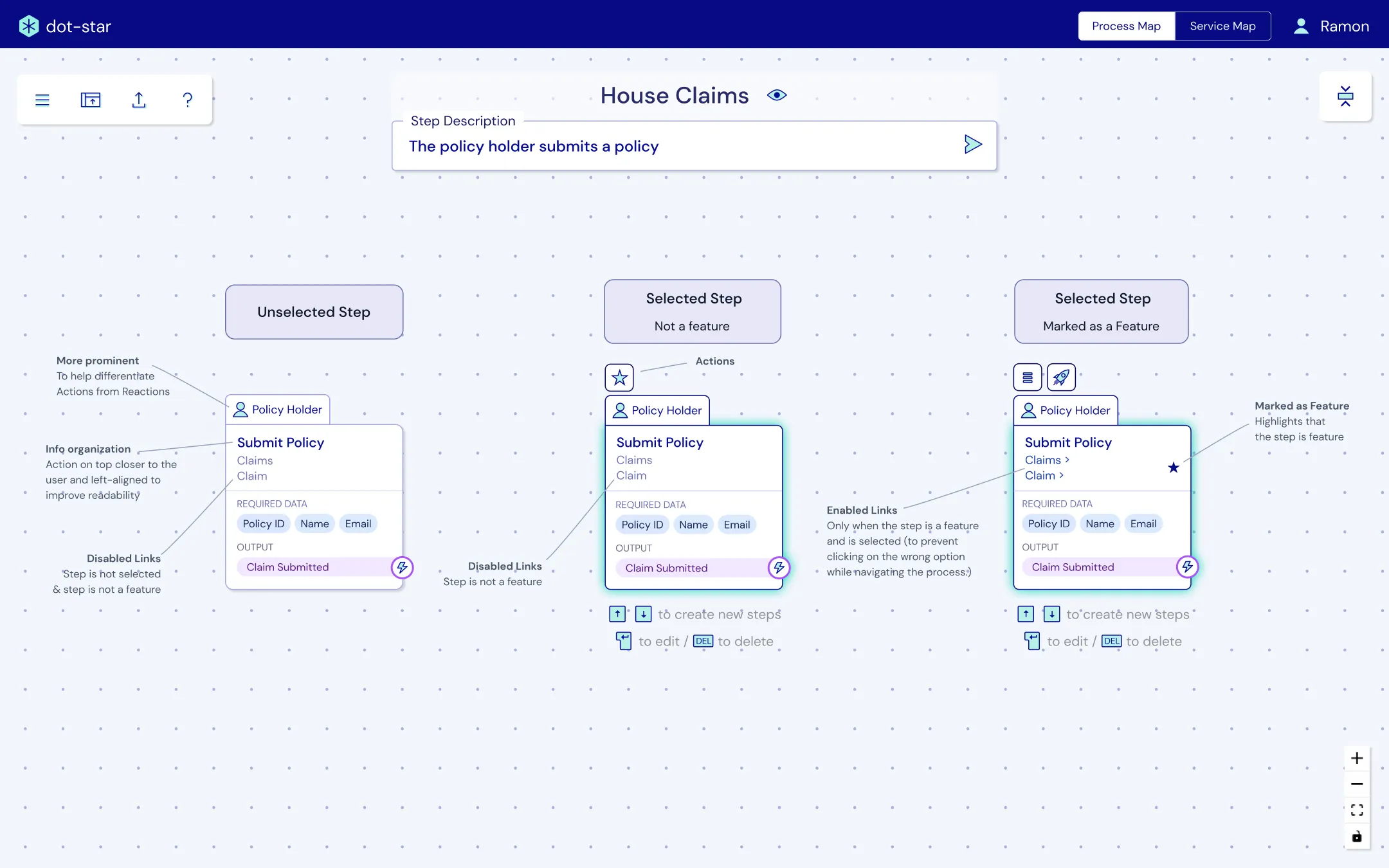The image size is (1389, 868).
Task: Click the table layout import icon
Action: [x=91, y=100]
